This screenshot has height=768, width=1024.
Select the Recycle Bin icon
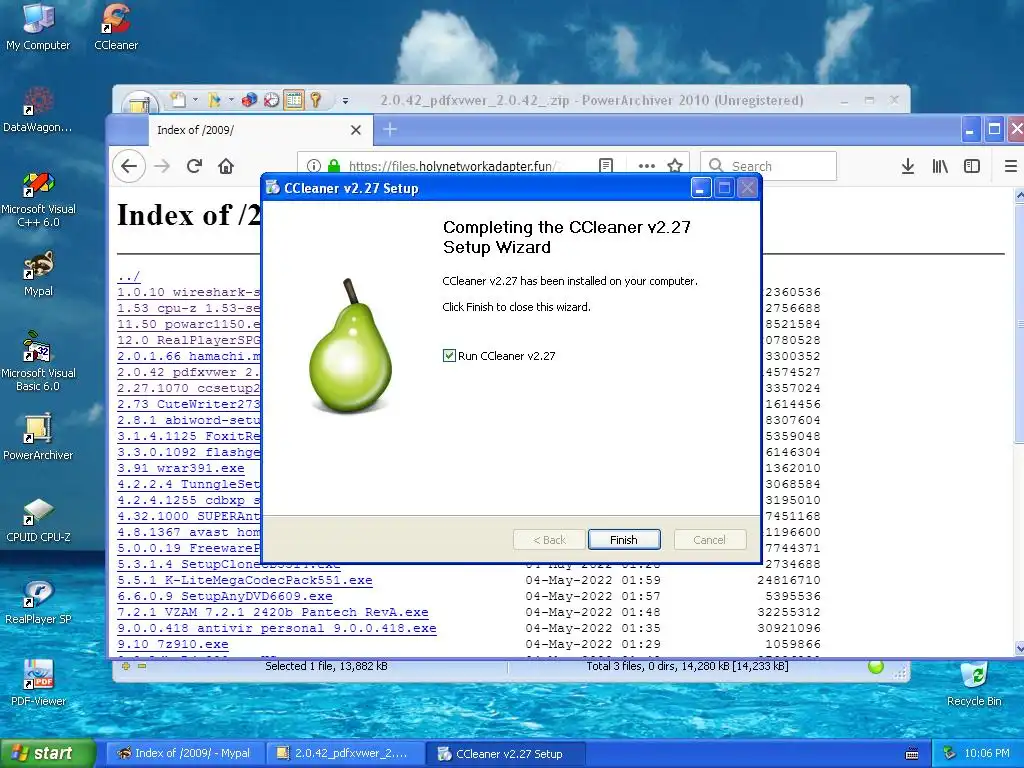tap(974, 683)
